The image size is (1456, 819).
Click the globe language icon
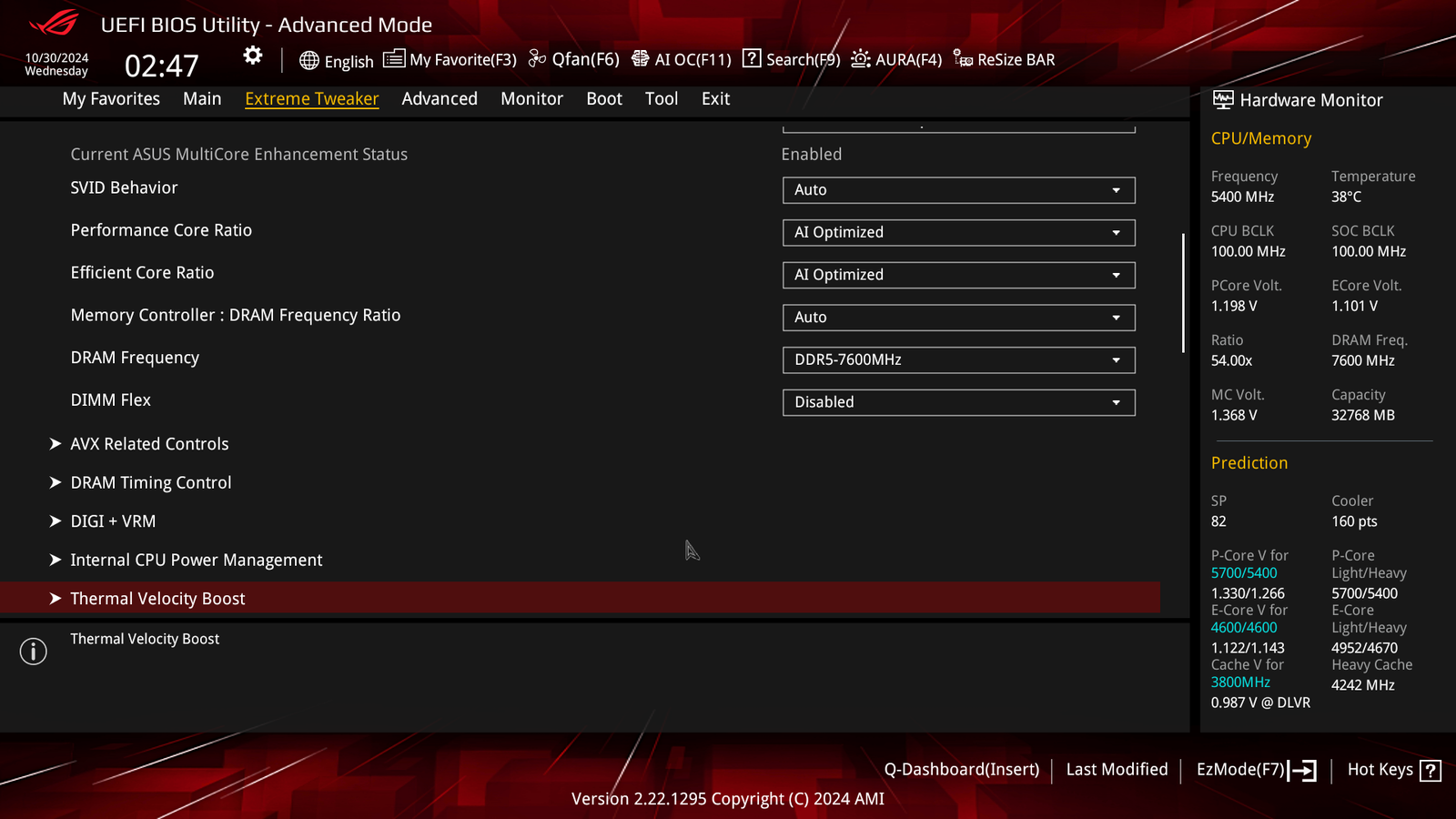point(309,61)
